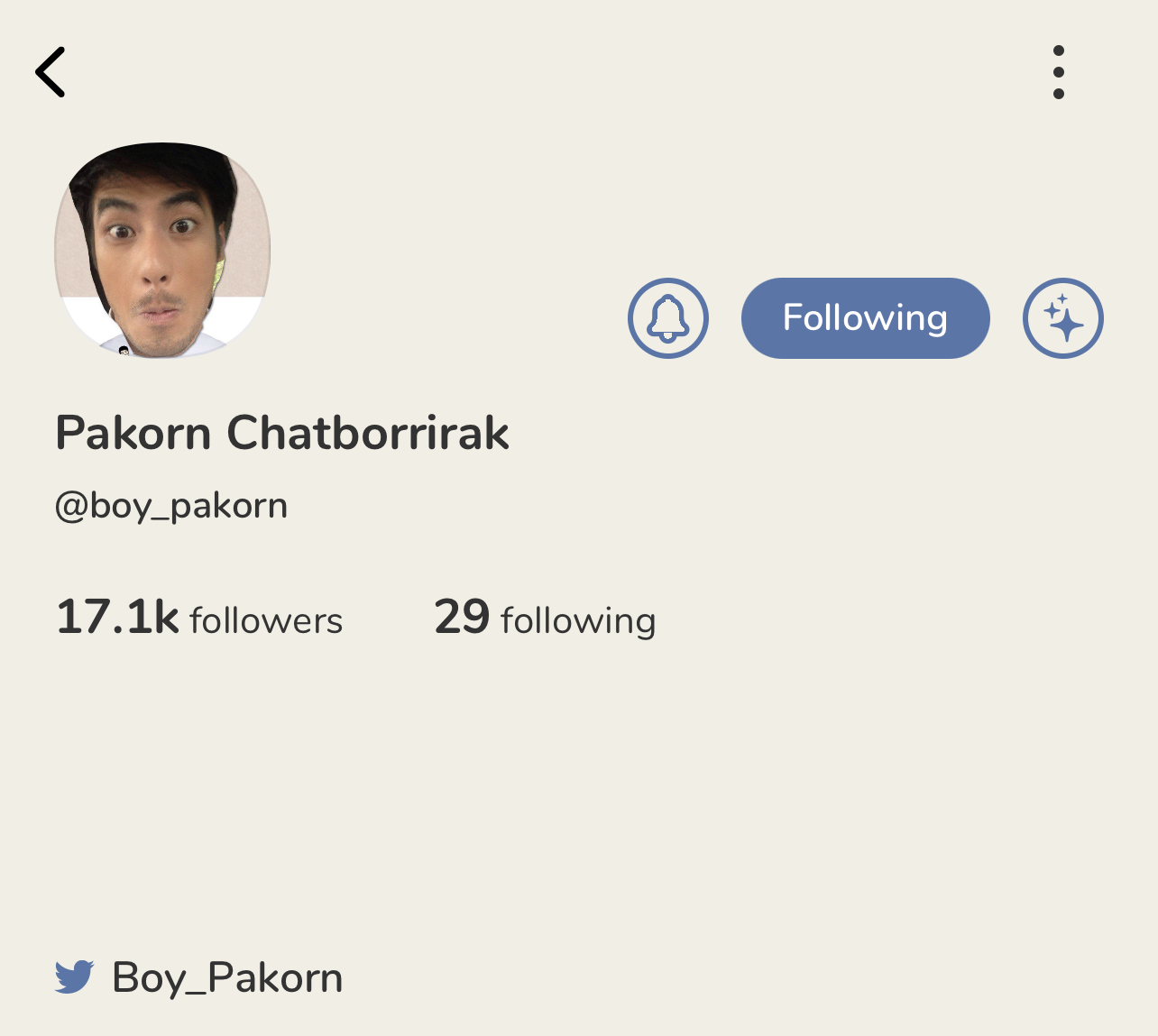Tap the sparkle suggestions icon

(x=1063, y=318)
